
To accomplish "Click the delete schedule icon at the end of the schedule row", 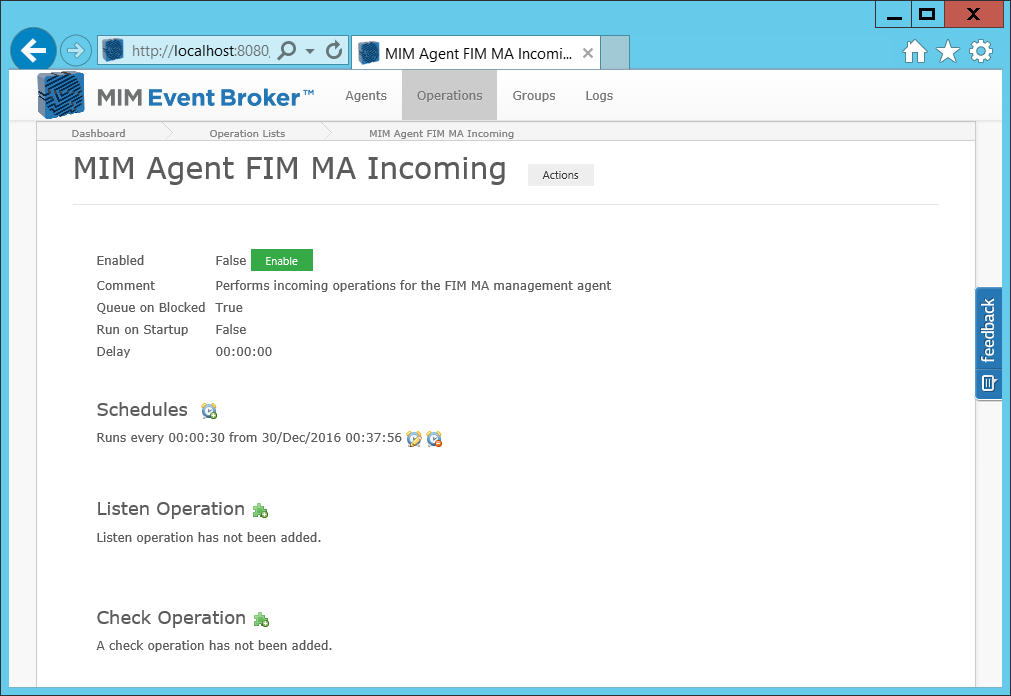I will point(435,439).
